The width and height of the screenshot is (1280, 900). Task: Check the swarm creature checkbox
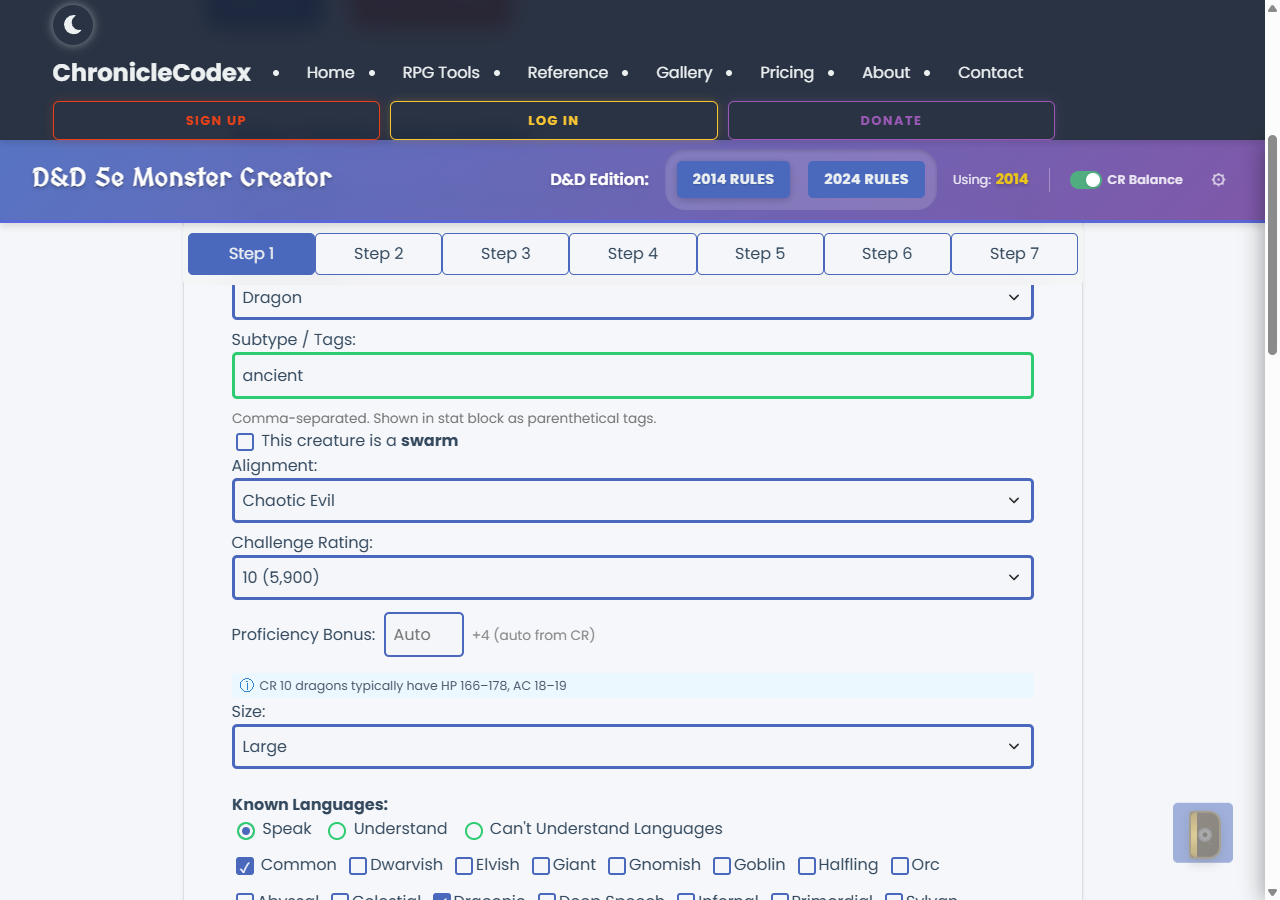(x=245, y=442)
